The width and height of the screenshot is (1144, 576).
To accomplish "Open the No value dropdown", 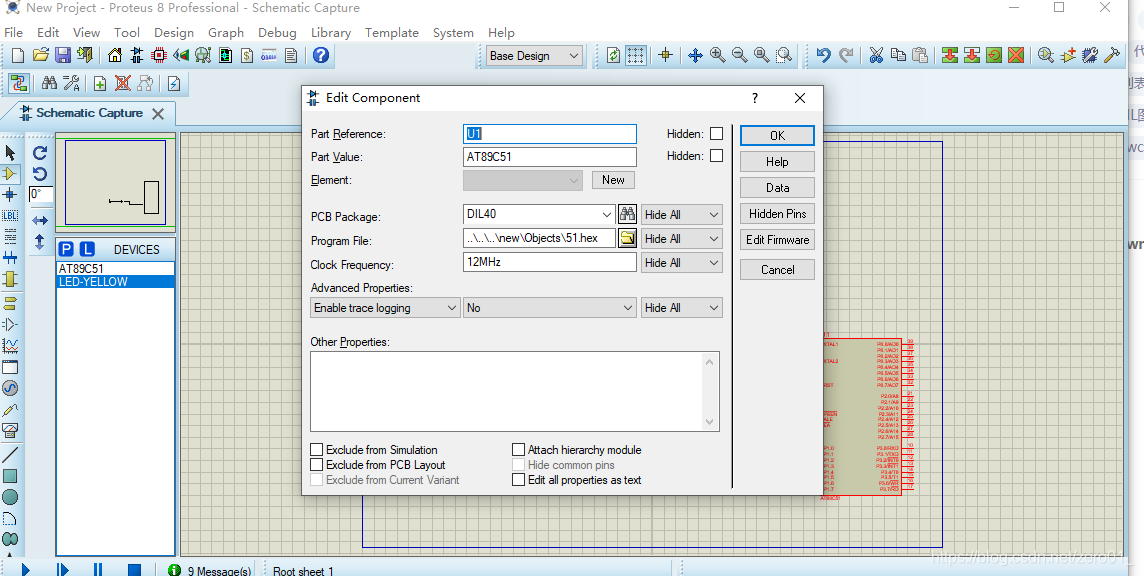I will pos(550,308).
